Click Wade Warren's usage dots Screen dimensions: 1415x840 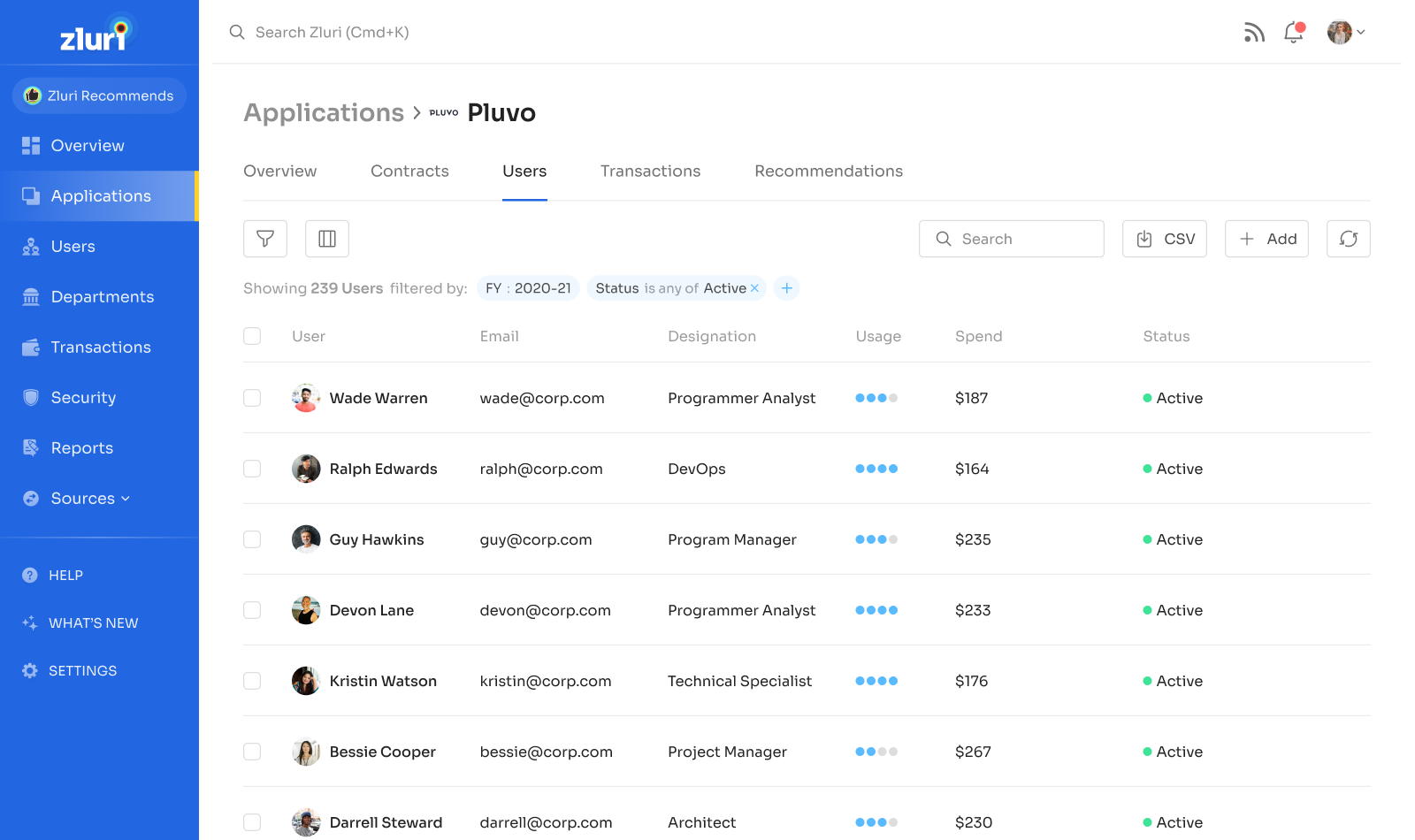click(876, 398)
